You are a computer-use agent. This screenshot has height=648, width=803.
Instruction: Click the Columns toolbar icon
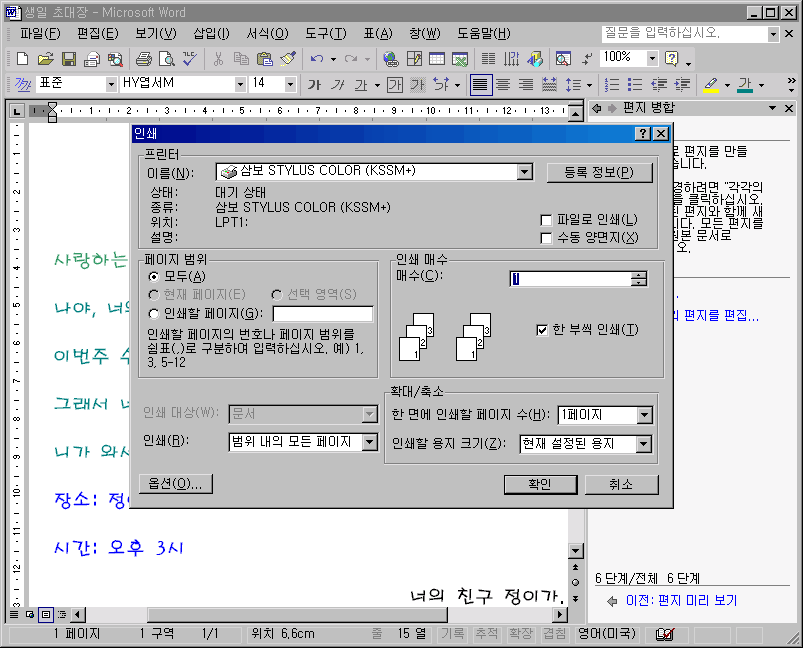coord(488,59)
